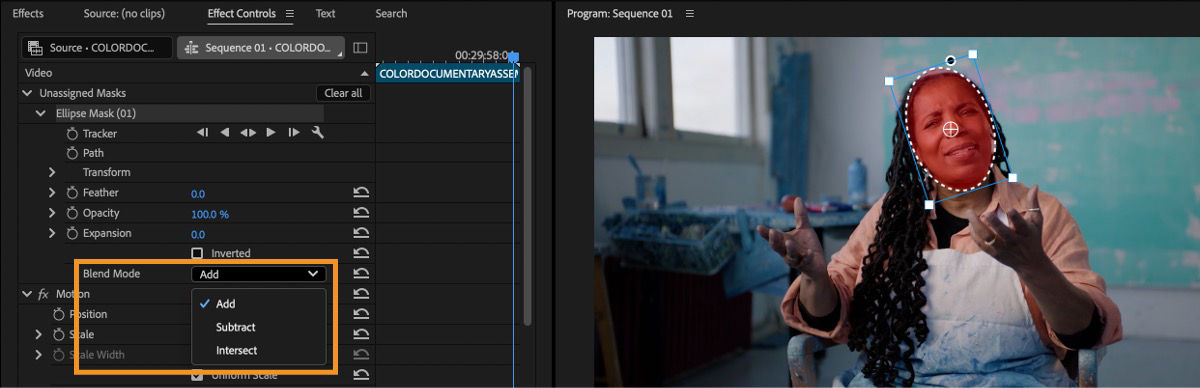The width and height of the screenshot is (1200, 388).
Task: Open the Blend Mode dropdown
Action: (x=258, y=273)
